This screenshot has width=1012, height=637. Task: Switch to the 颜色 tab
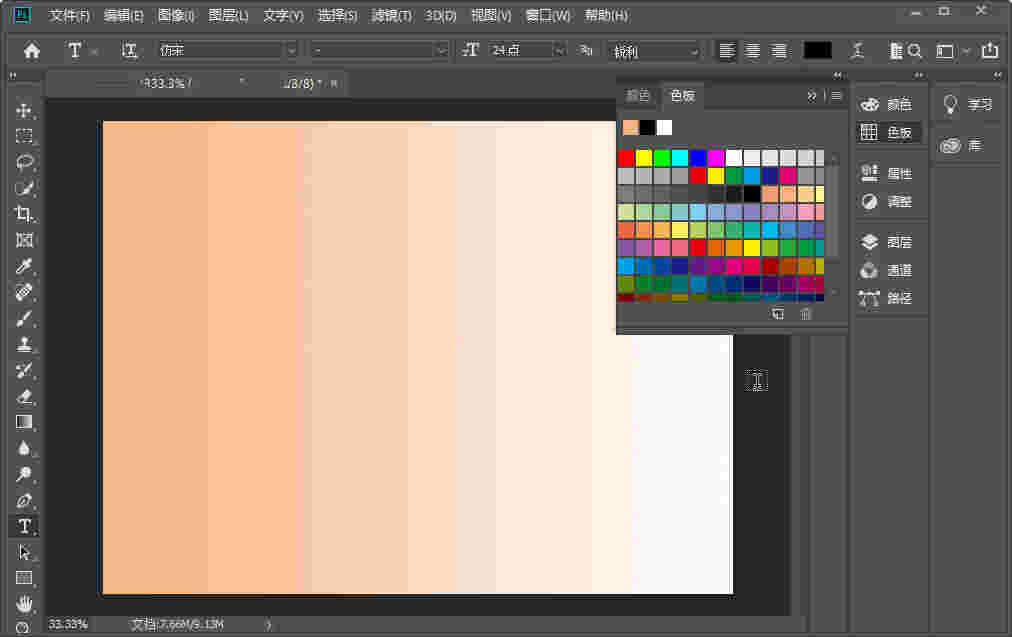(x=639, y=95)
